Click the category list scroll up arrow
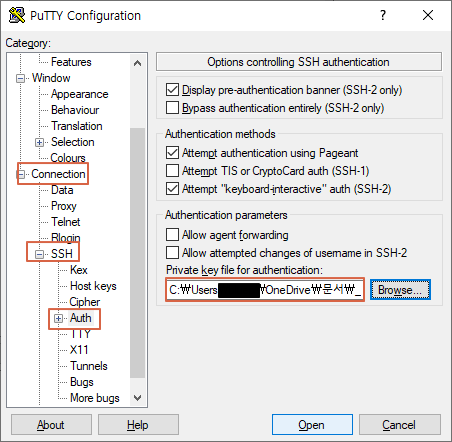 tap(137, 63)
